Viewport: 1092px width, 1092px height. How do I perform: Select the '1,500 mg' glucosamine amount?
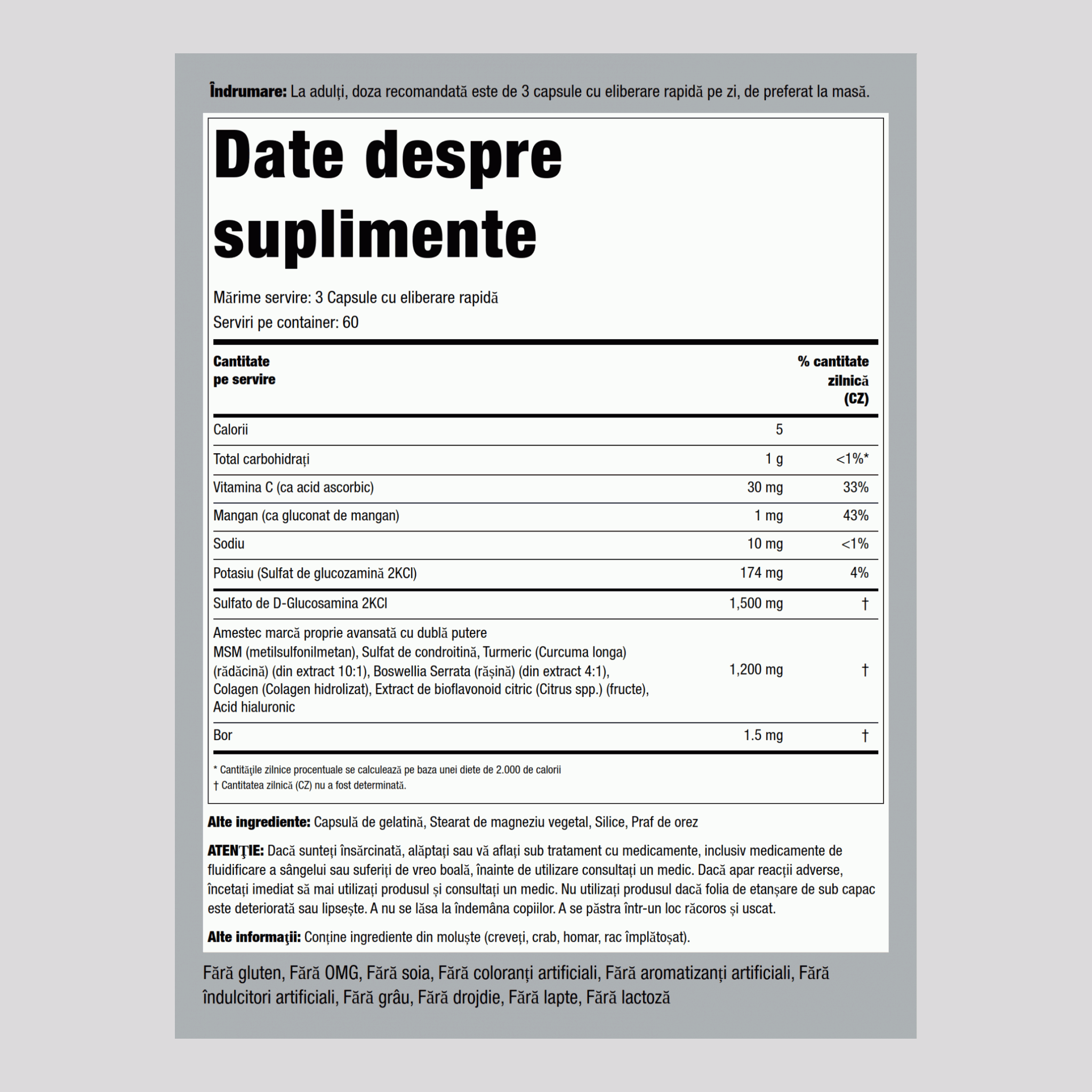tap(756, 603)
